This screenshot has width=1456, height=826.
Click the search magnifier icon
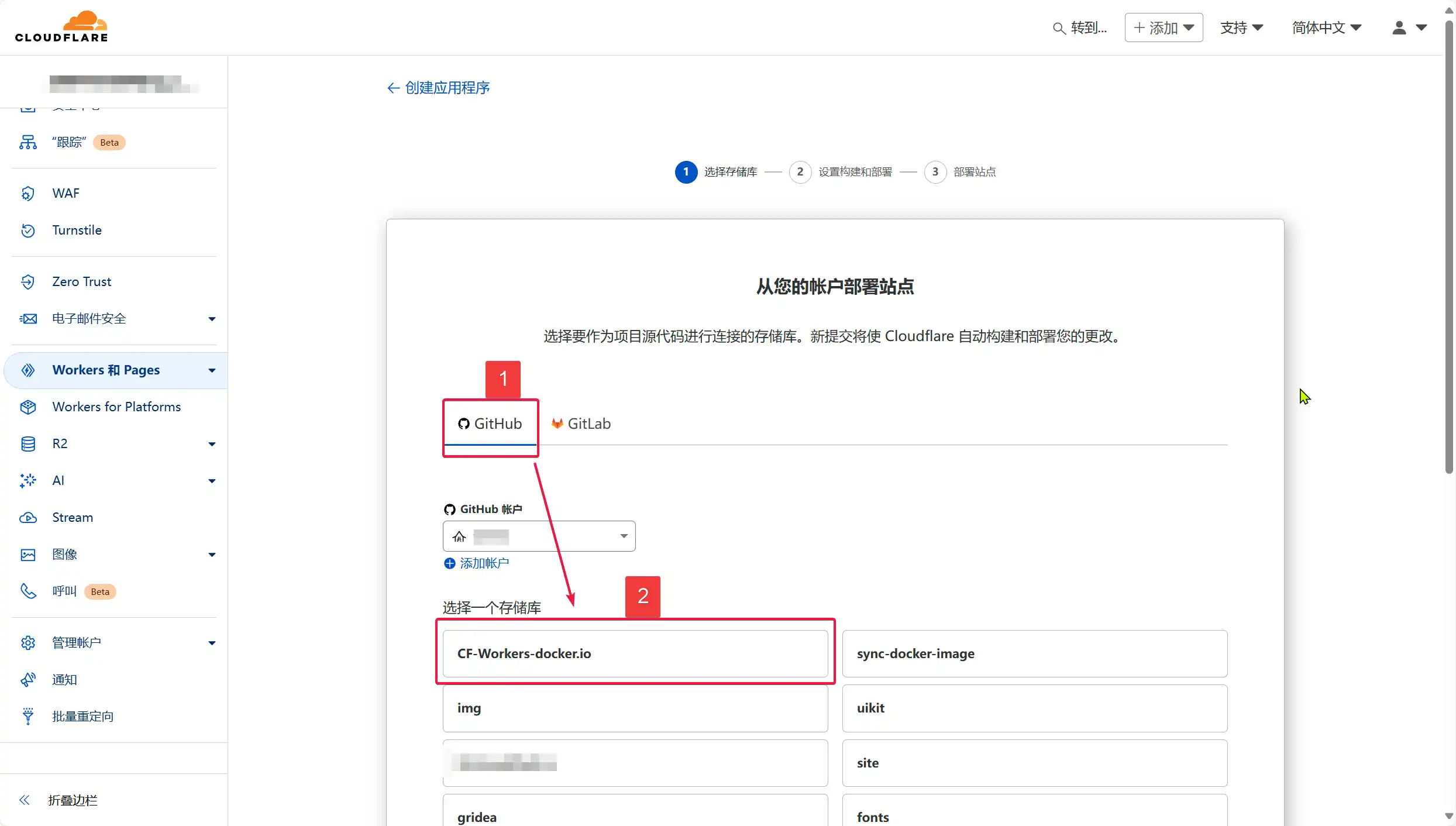coord(1059,28)
